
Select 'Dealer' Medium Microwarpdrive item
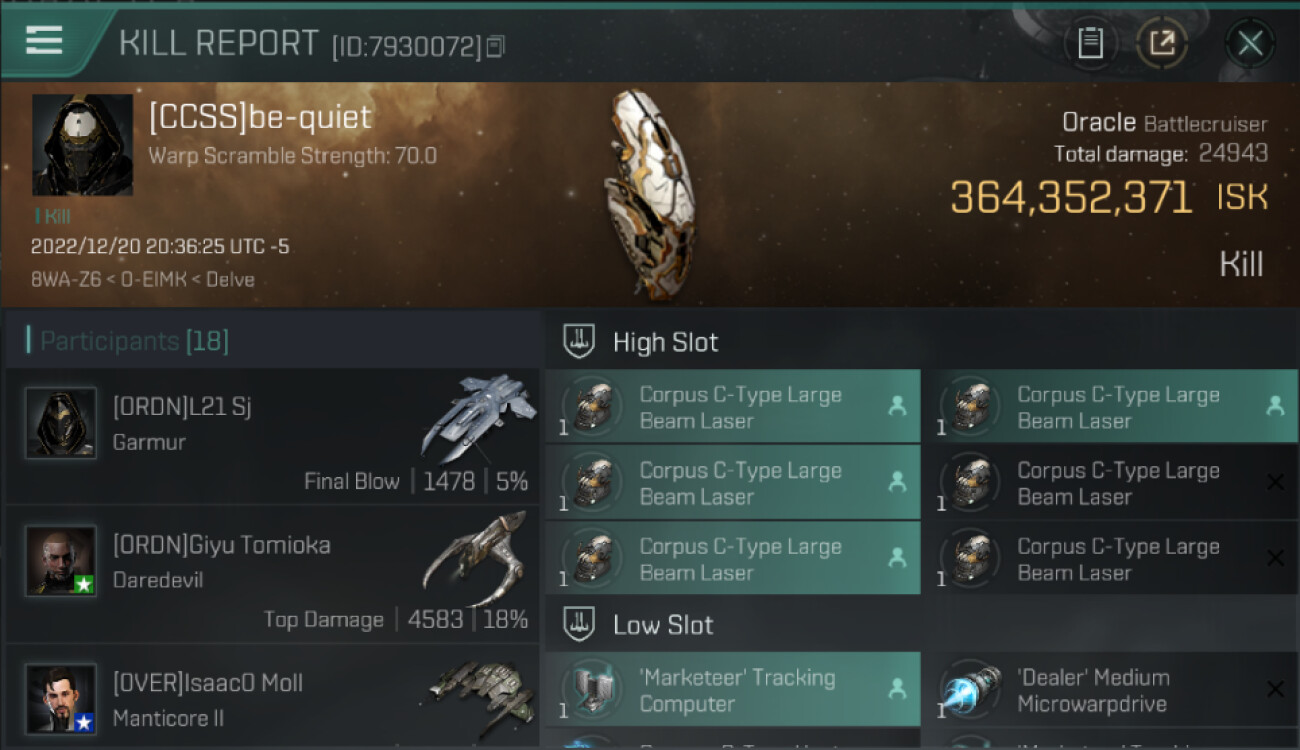tap(1111, 689)
